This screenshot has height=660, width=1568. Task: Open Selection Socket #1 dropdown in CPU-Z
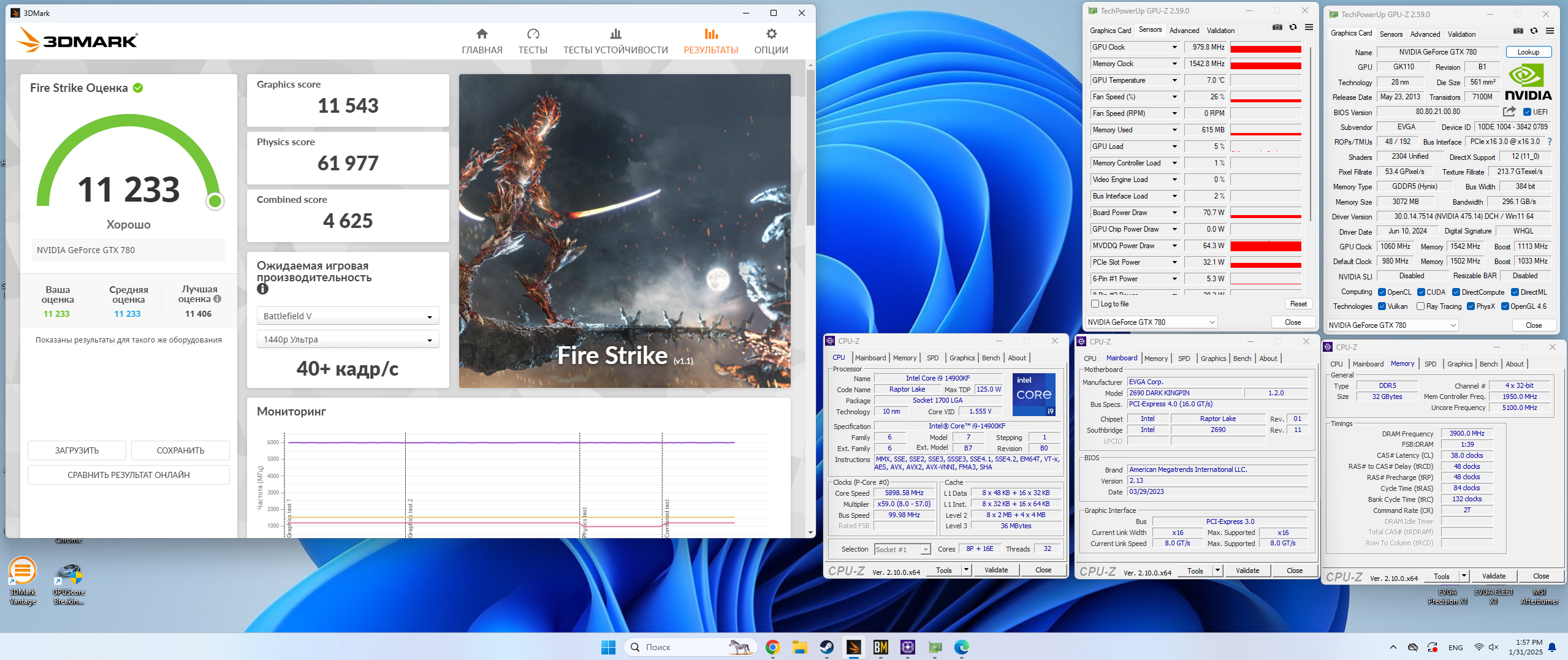[x=902, y=550]
